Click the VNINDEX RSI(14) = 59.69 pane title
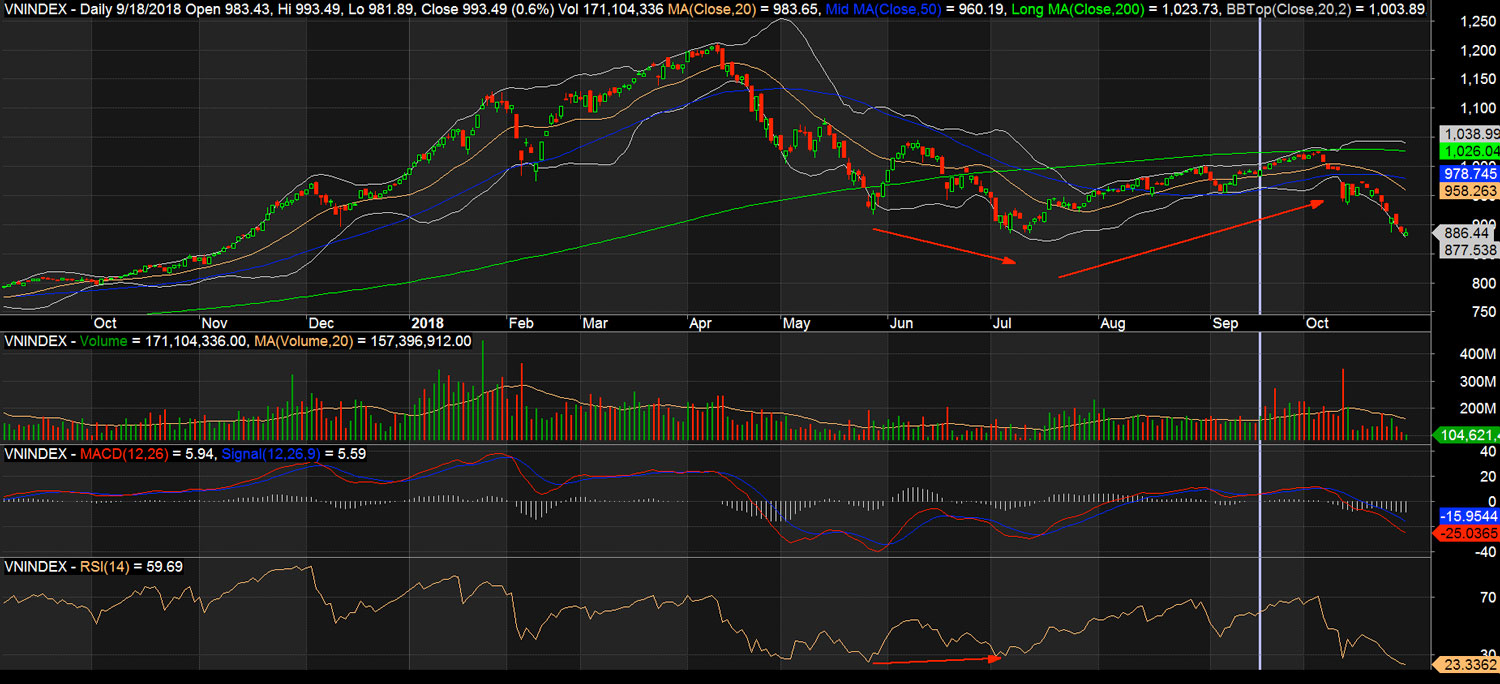Viewport: 1500px width, 684px height. tap(94, 567)
